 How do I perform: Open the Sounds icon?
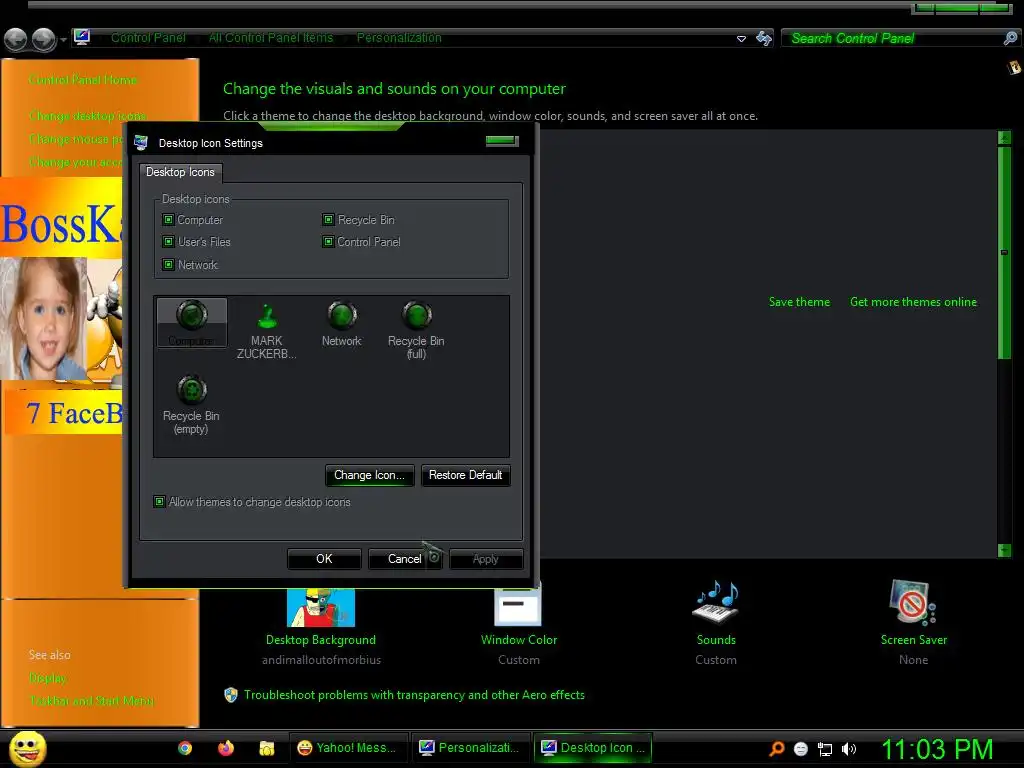tap(716, 602)
